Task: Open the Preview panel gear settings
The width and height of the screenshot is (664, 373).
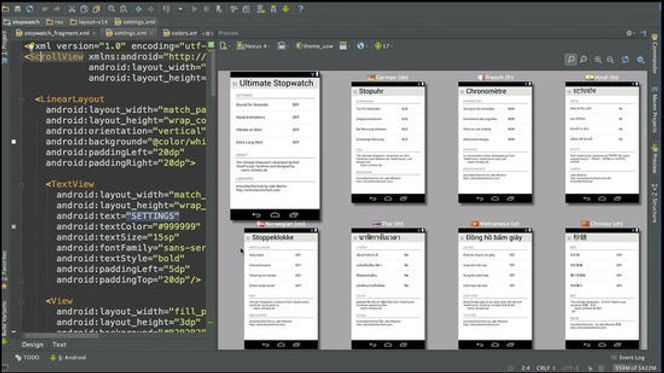Action: click(630, 33)
